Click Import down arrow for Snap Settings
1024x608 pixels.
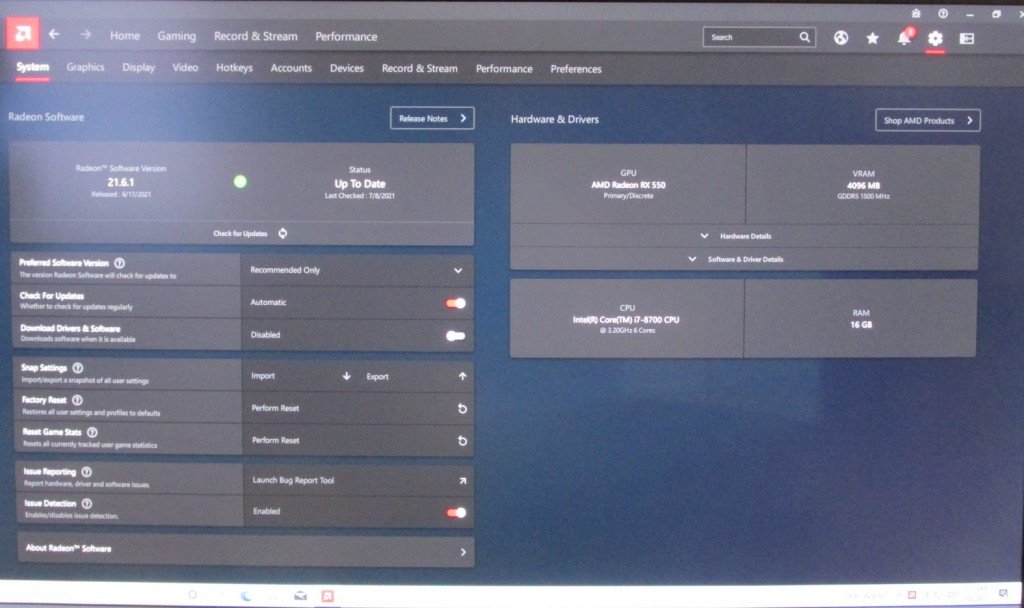click(347, 376)
